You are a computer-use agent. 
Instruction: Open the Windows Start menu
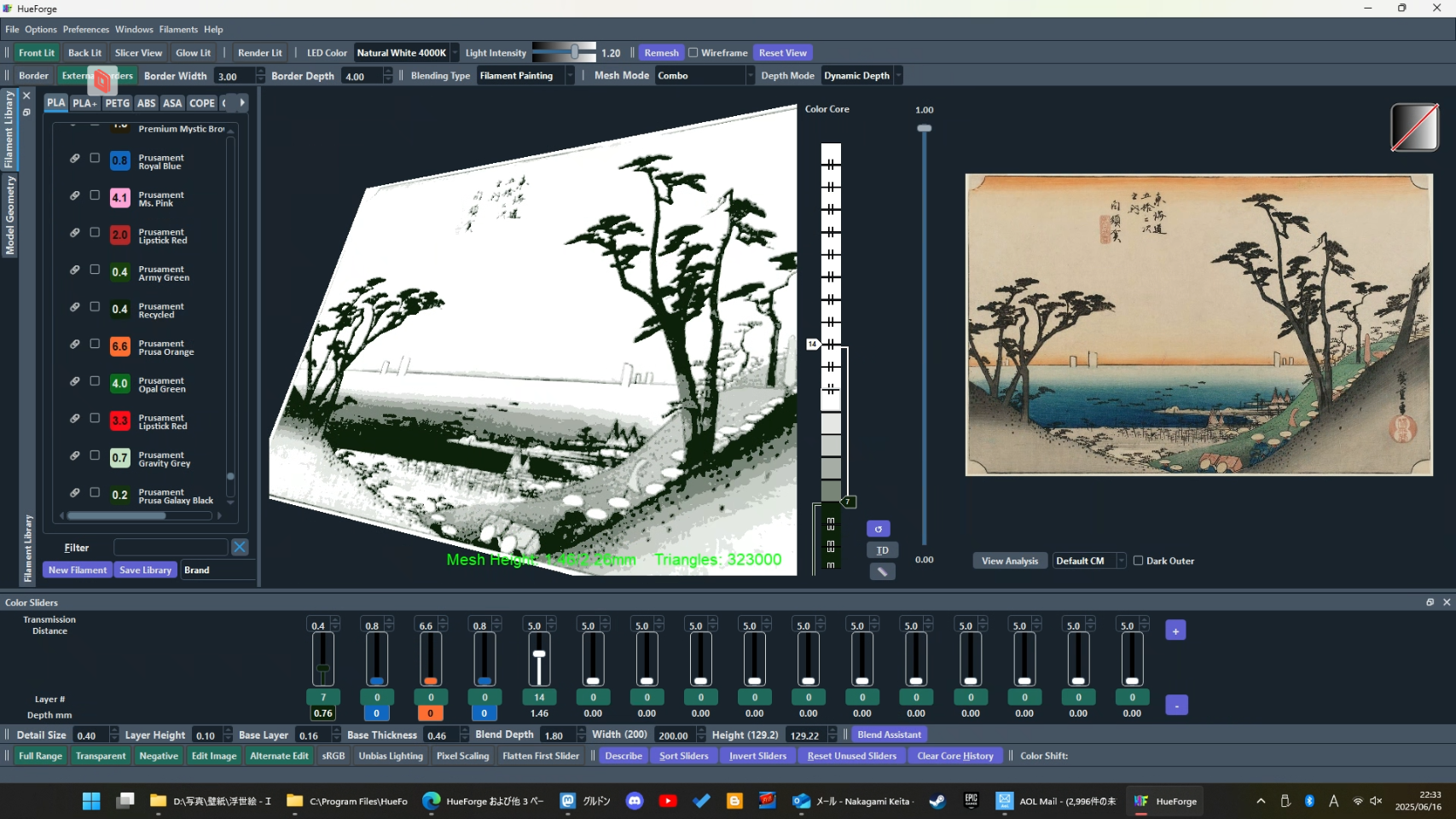coord(91,801)
